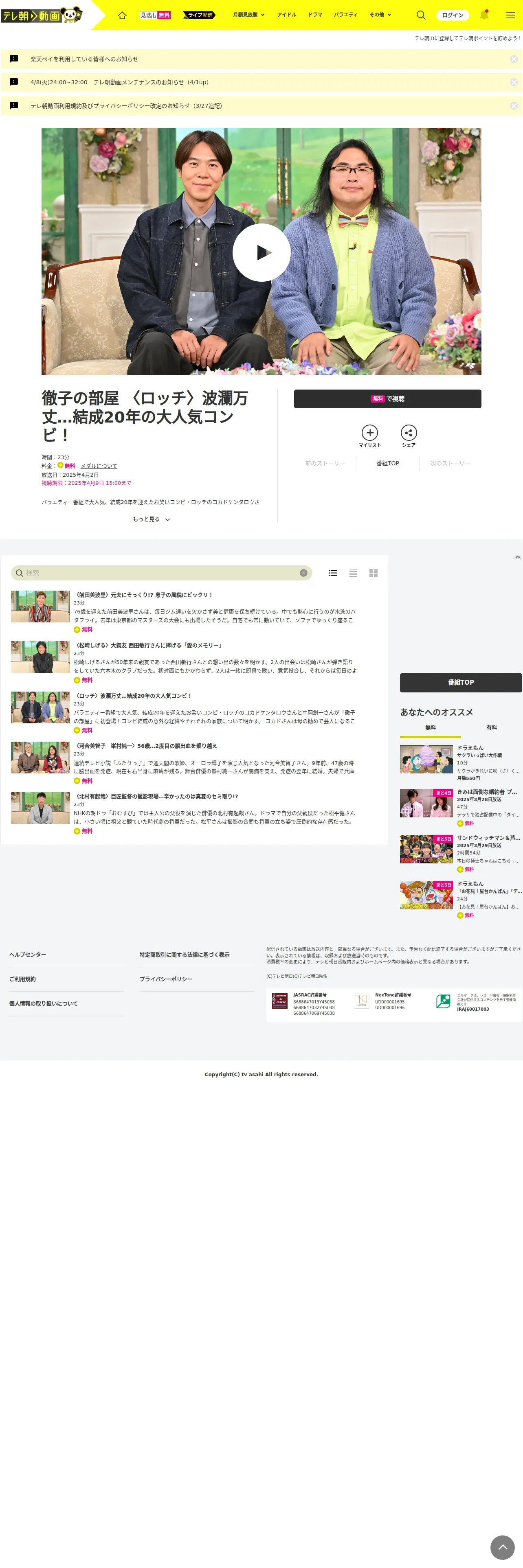Expand the その他 dropdown menu

point(380,15)
